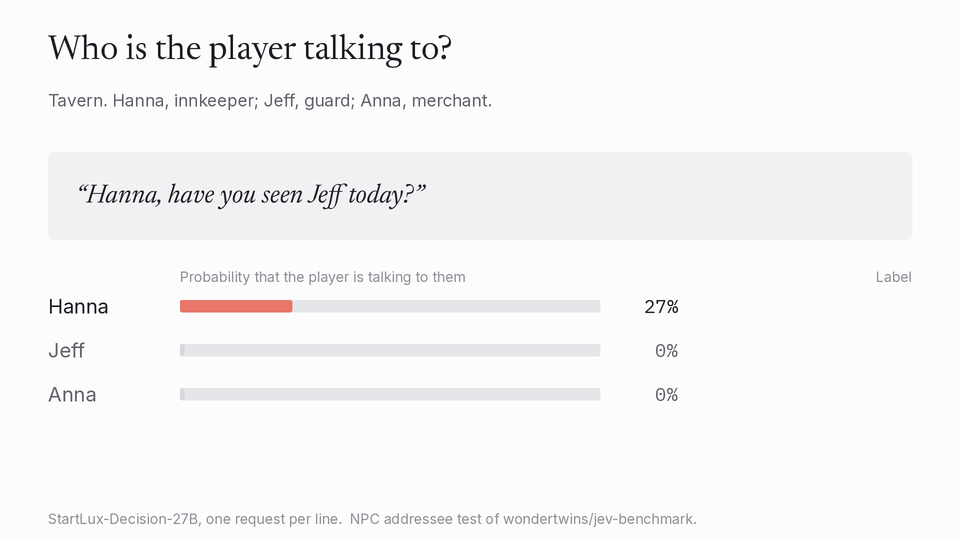Click the 0% value for Anna
Viewport: 960px width, 540px height.
[x=666, y=395]
